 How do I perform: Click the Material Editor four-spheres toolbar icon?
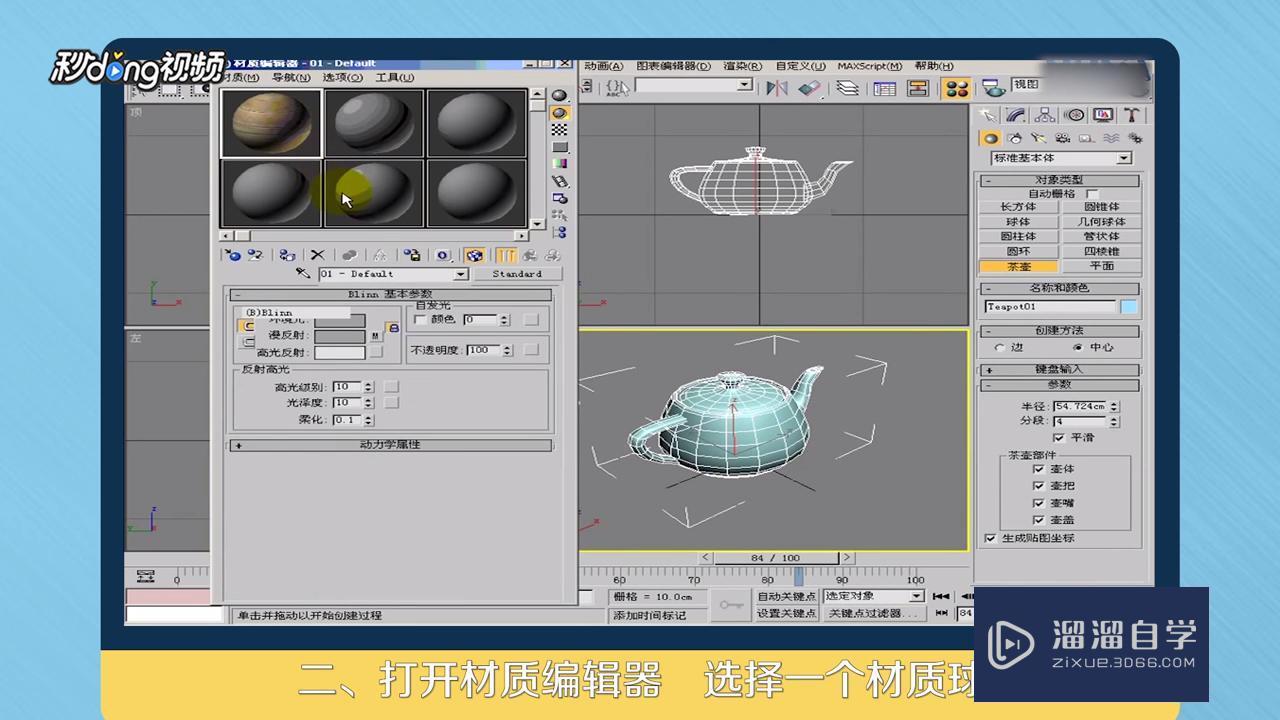click(x=958, y=88)
